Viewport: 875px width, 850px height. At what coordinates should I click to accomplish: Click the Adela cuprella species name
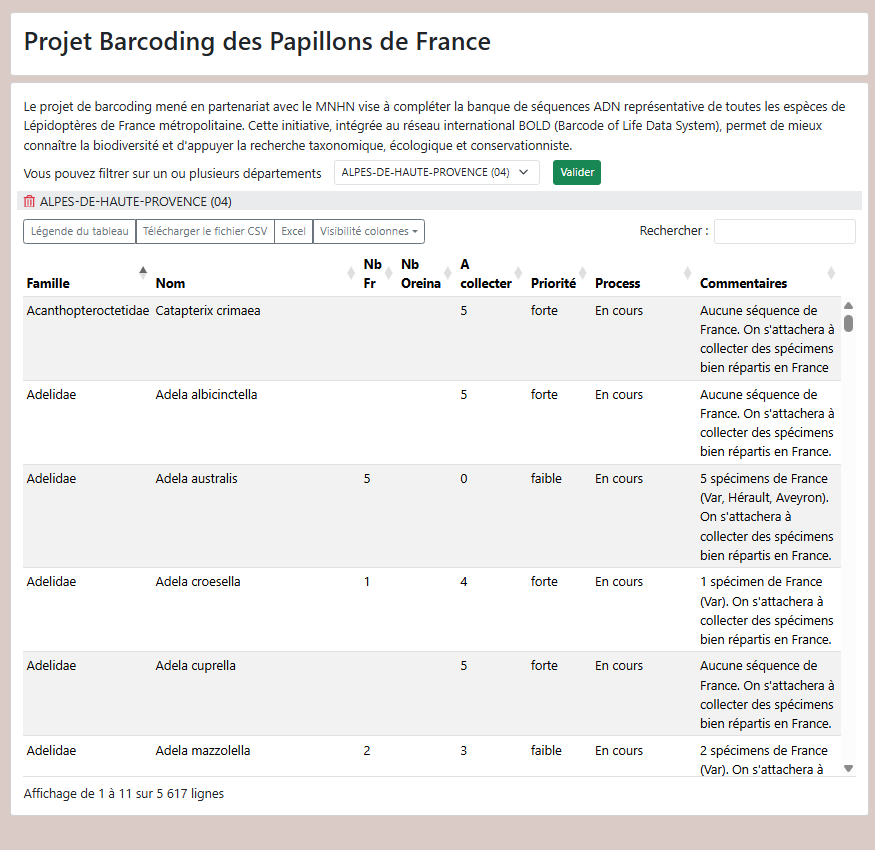[x=195, y=666]
